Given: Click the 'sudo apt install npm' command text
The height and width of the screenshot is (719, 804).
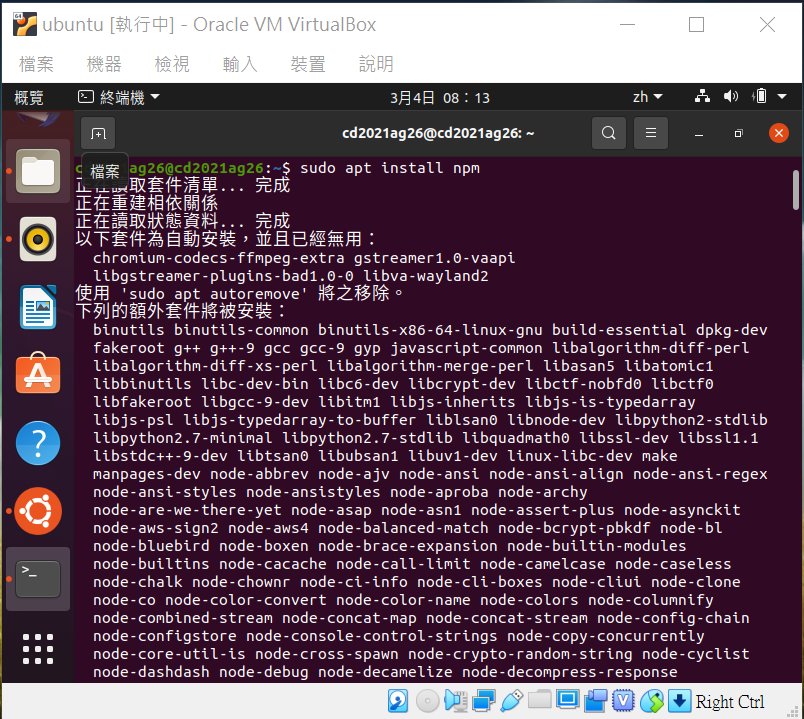Looking at the screenshot, I should (x=390, y=168).
